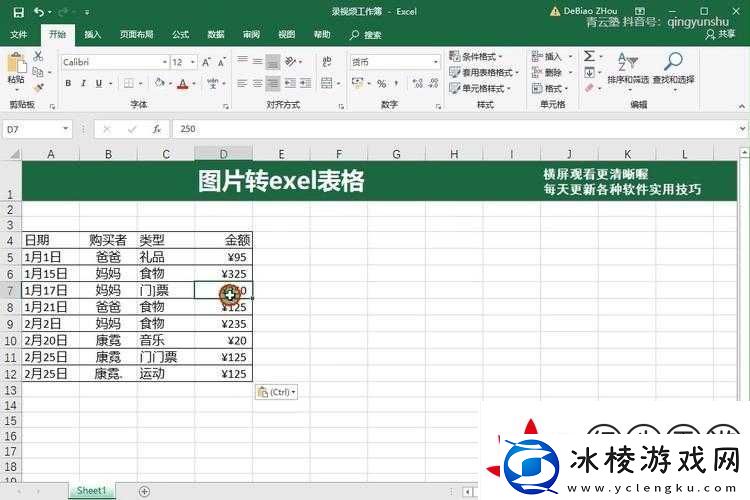Open the Paste Options Ctrl dropdown
750x500 pixels.
pos(276,392)
